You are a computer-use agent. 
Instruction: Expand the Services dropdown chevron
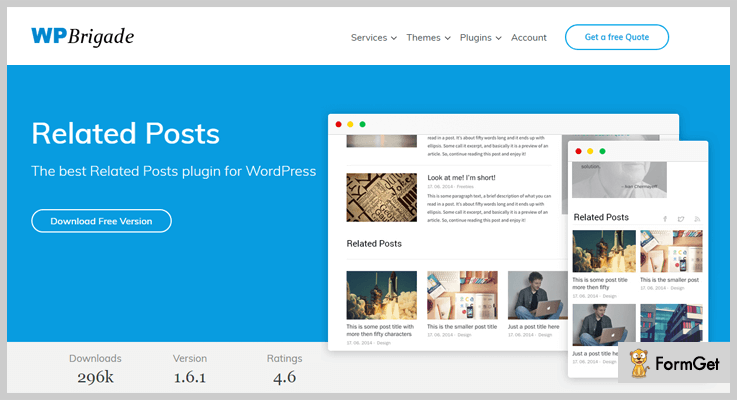(x=394, y=38)
